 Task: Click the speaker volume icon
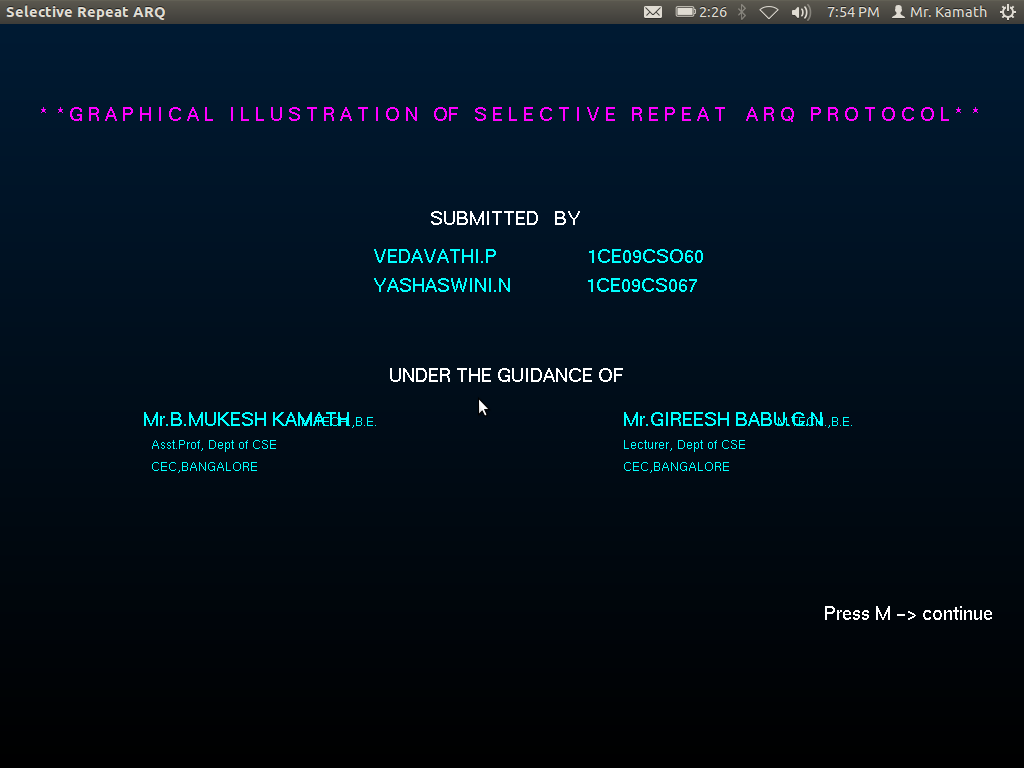pyautogui.click(x=800, y=12)
